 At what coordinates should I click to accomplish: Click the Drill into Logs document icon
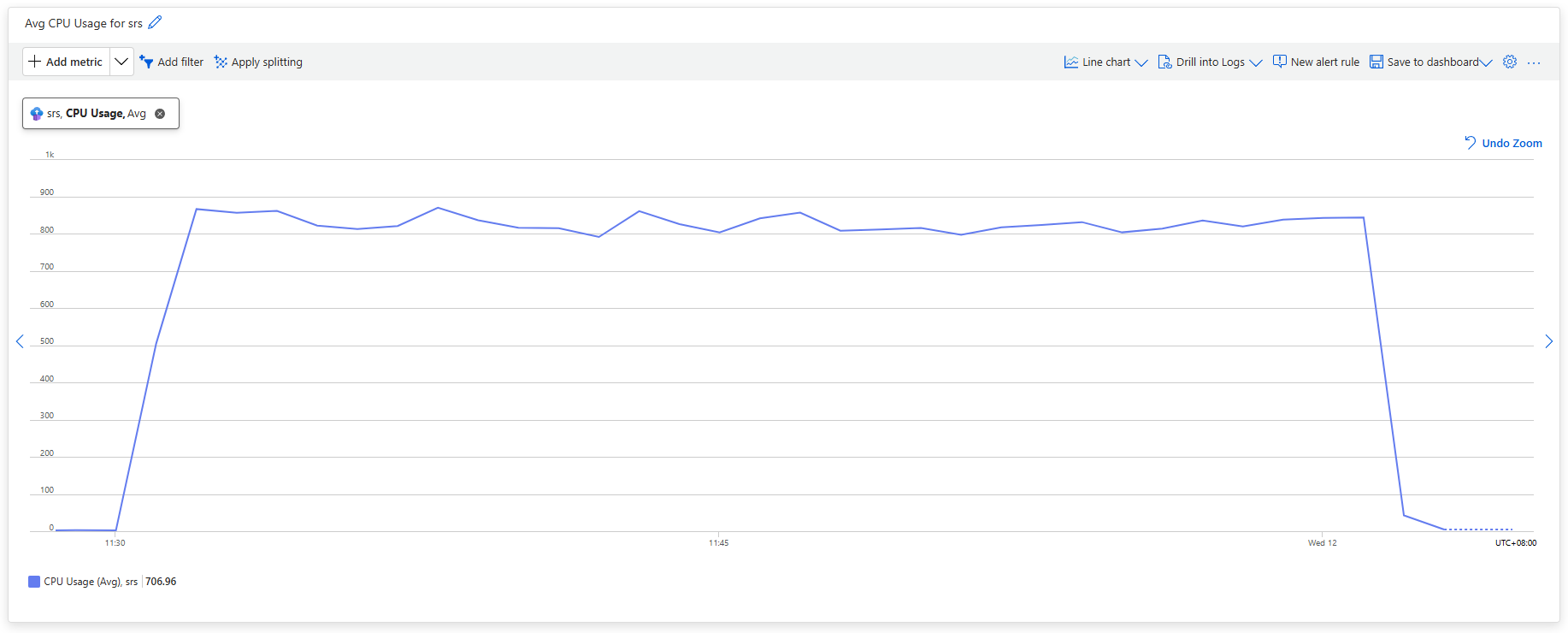(1164, 62)
